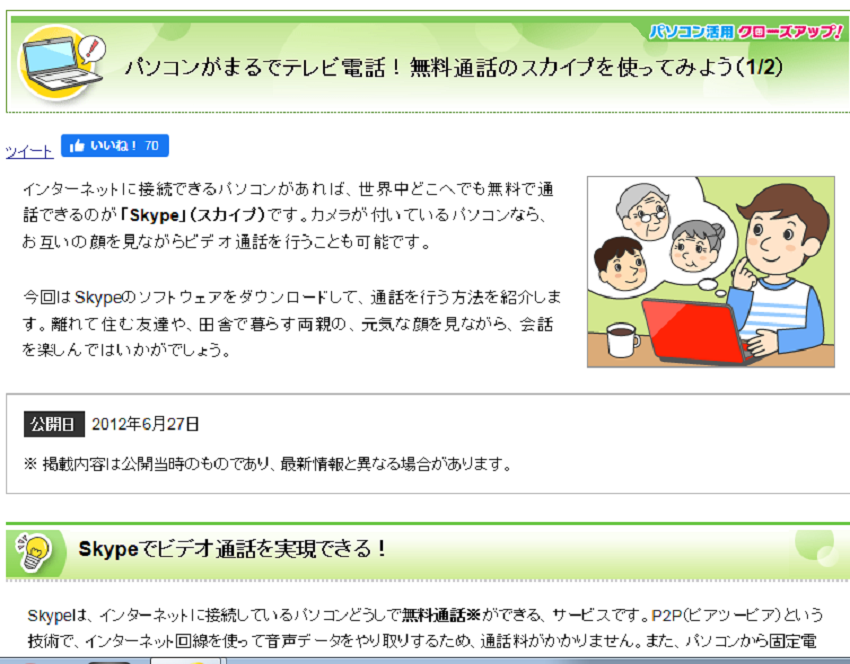Click the laptop icon in article header

[x=60, y=64]
